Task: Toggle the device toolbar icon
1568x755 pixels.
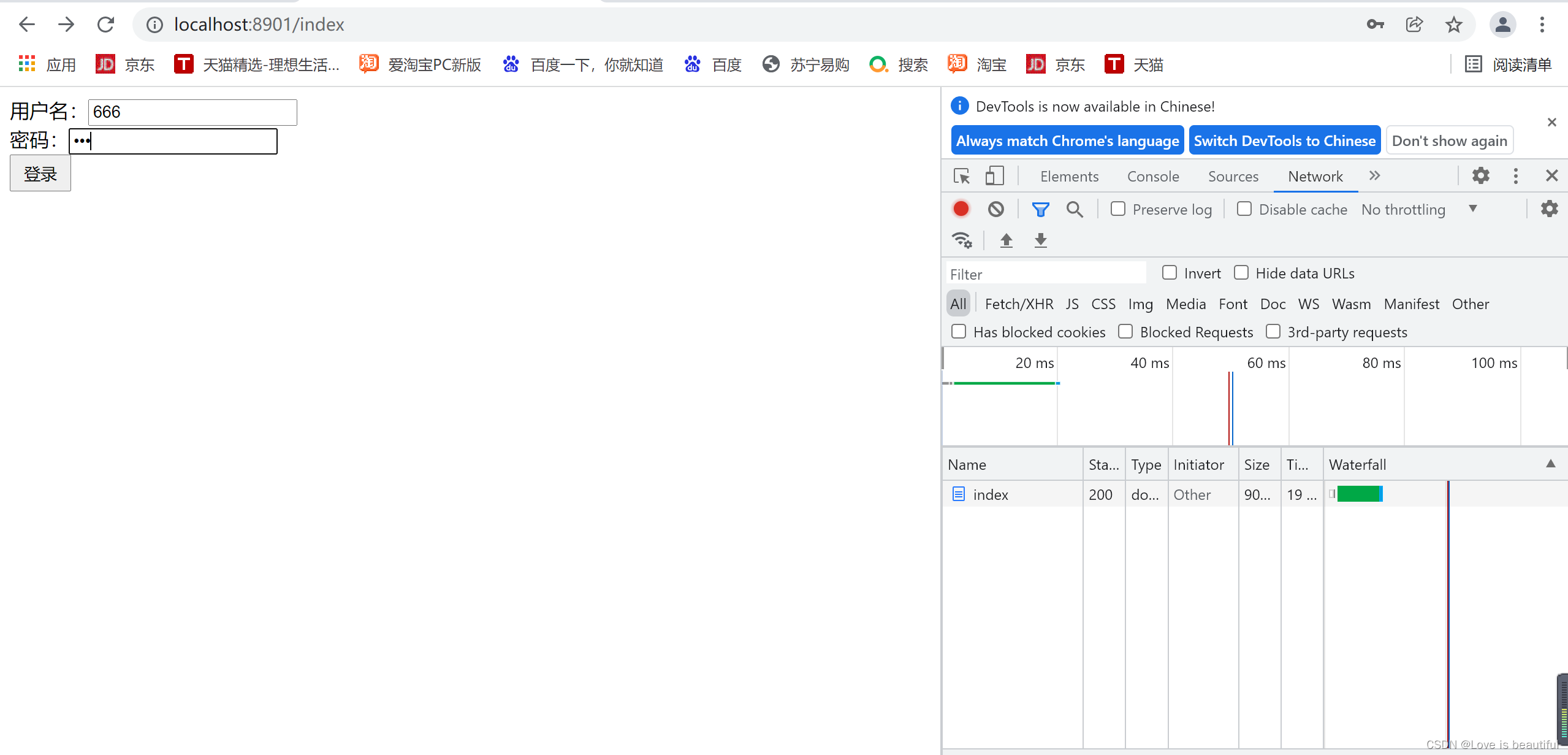Action: tap(994, 177)
